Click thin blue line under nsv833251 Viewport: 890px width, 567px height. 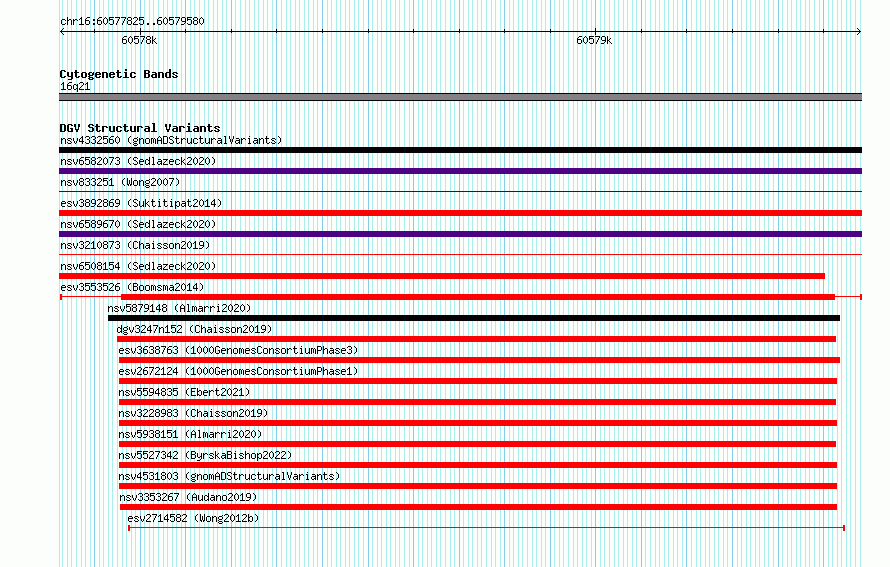click(x=460, y=192)
